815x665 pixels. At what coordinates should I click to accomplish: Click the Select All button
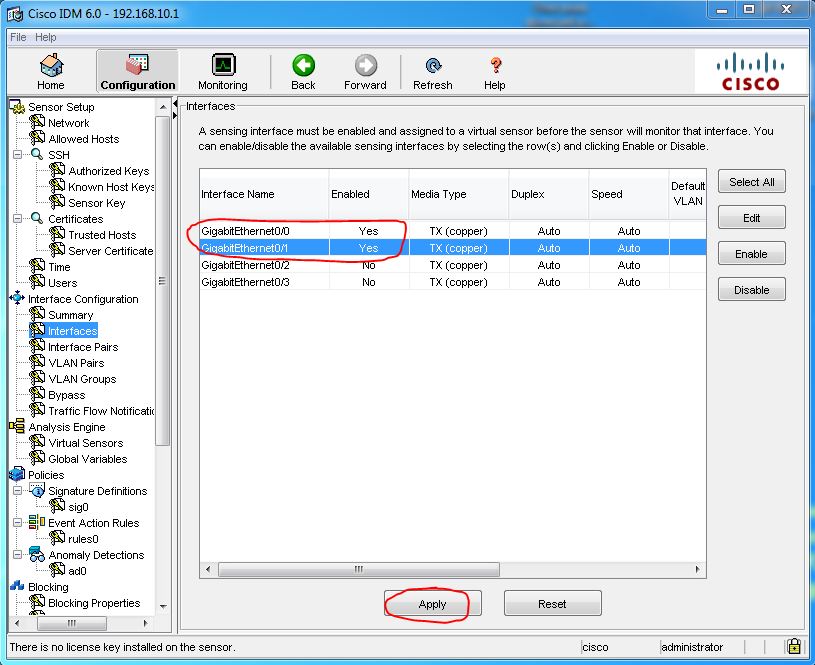[752, 182]
